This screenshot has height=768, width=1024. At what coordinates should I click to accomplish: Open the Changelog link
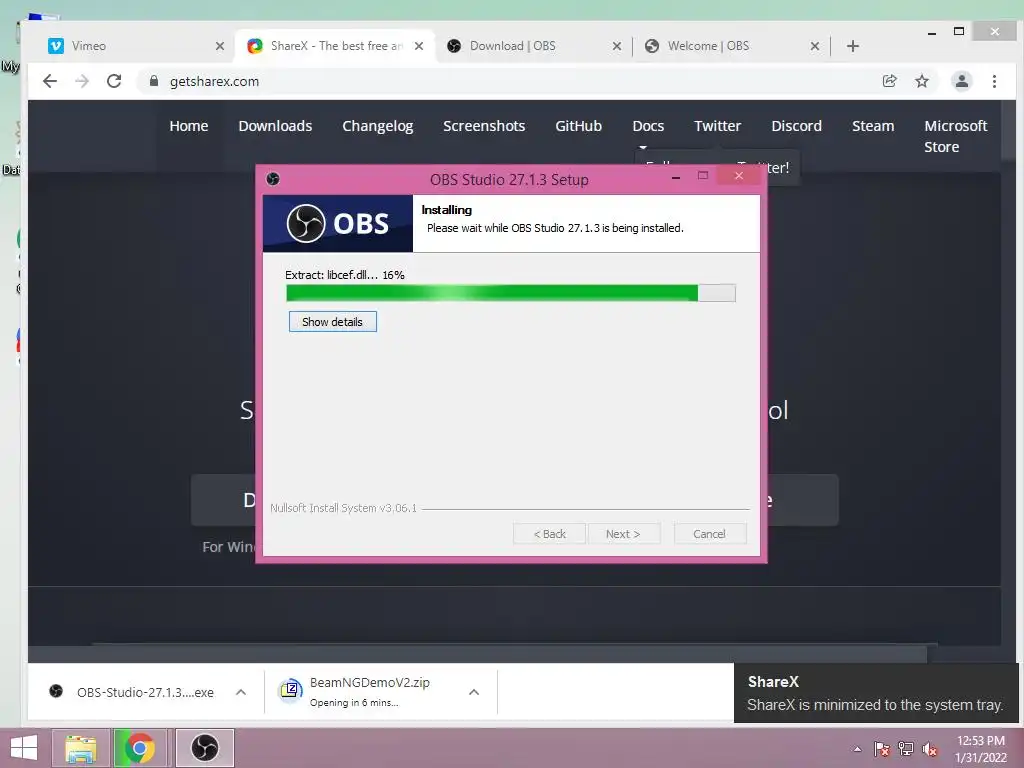tap(377, 126)
